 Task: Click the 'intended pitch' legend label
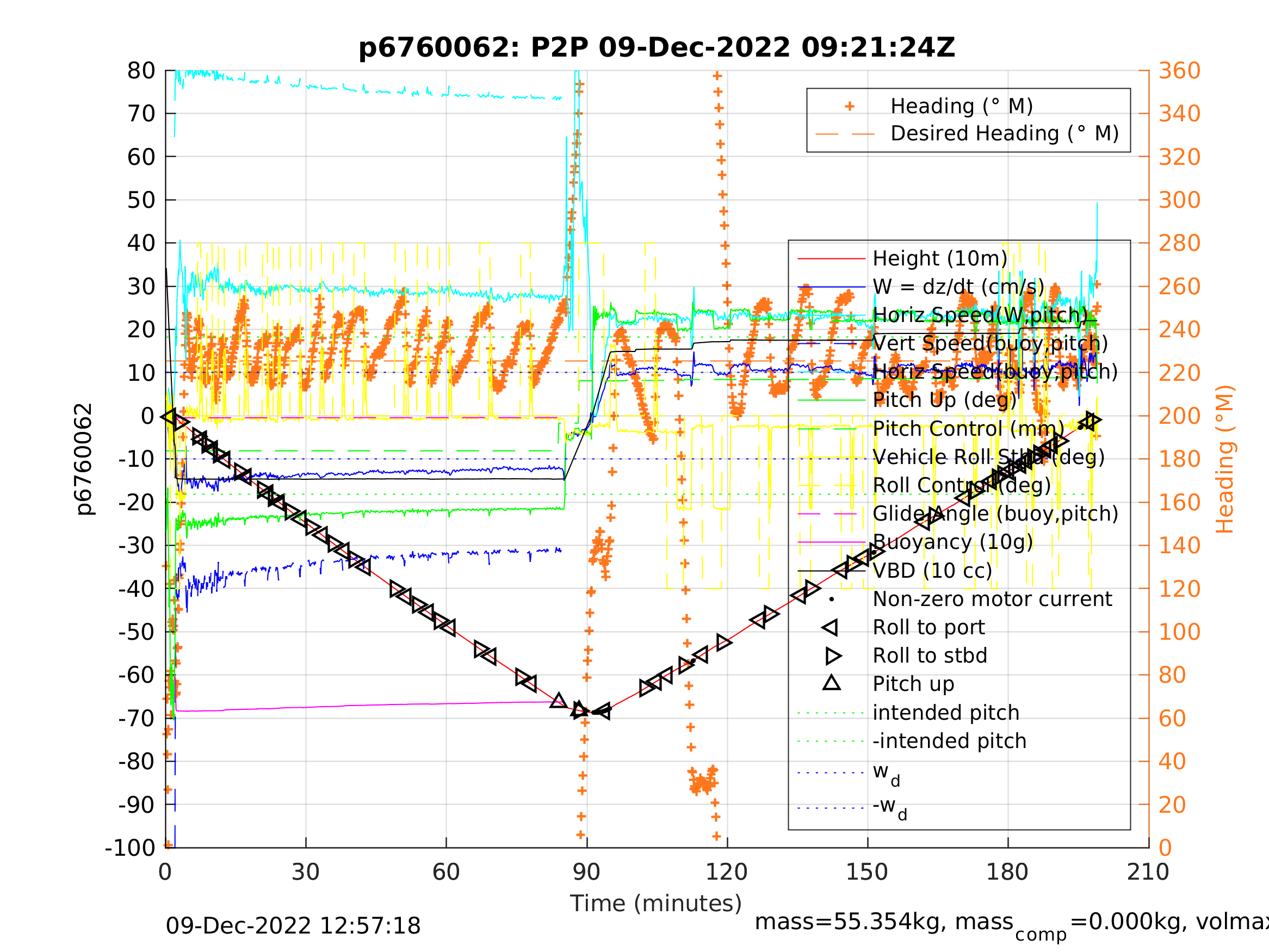(946, 713)
